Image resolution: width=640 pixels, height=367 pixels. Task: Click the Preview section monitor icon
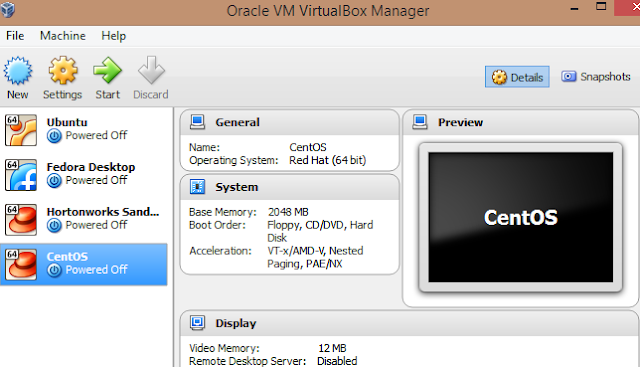click(420, 122)
